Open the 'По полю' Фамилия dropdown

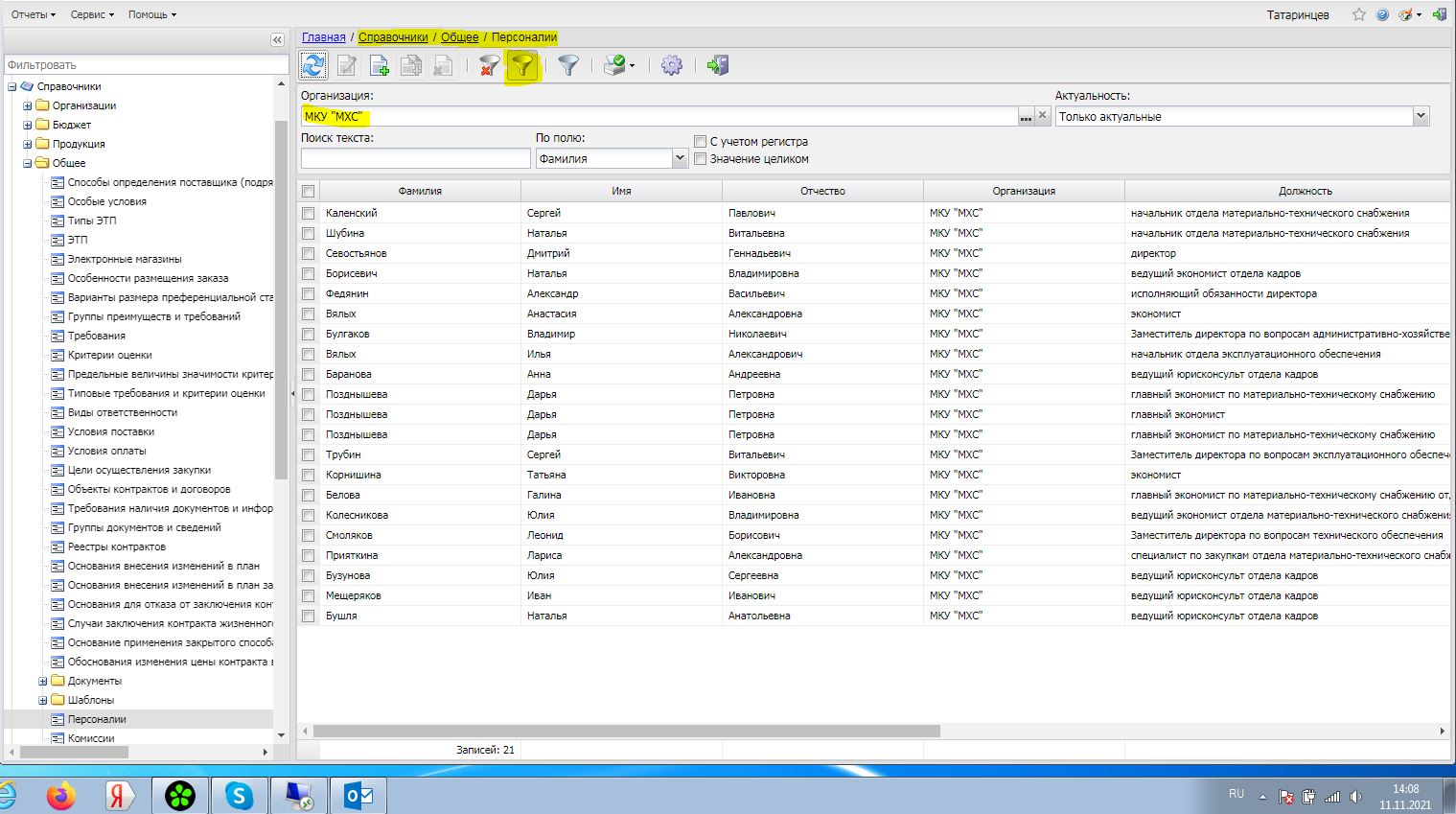680,158
